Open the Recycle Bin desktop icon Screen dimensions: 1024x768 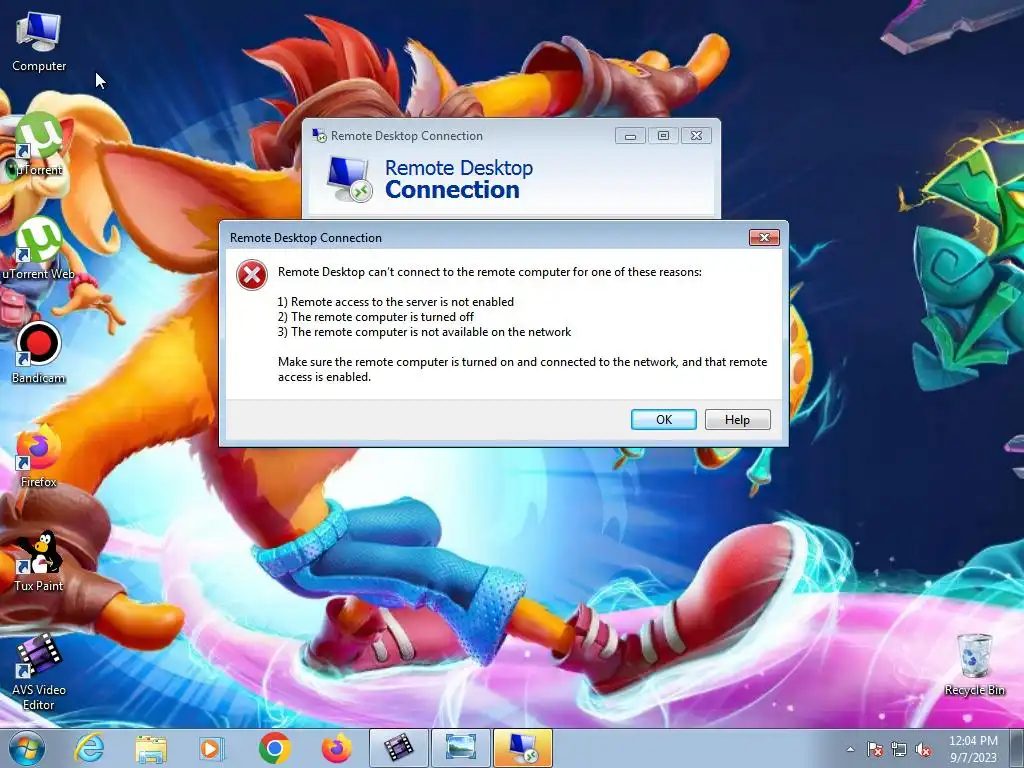tap(974, 664)
